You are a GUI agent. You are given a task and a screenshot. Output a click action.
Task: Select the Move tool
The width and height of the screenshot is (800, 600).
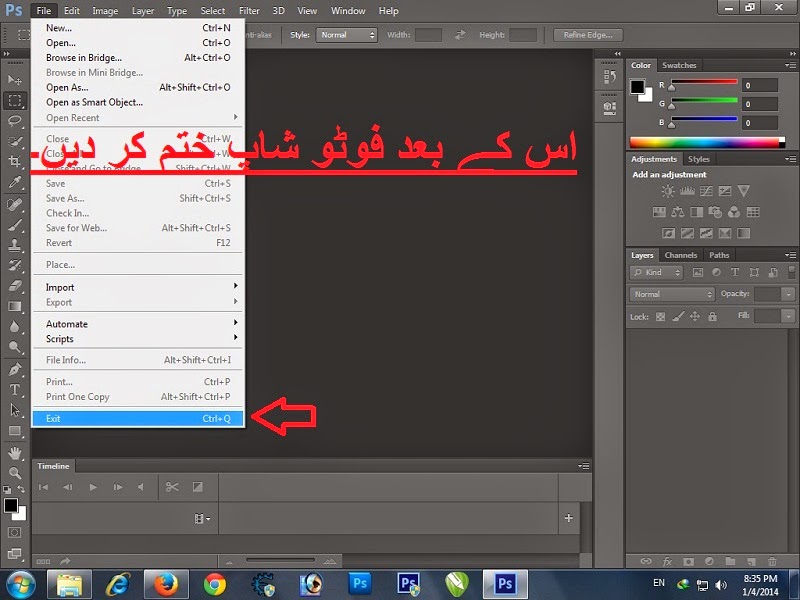pyautogui.click(x=15, y=80)
